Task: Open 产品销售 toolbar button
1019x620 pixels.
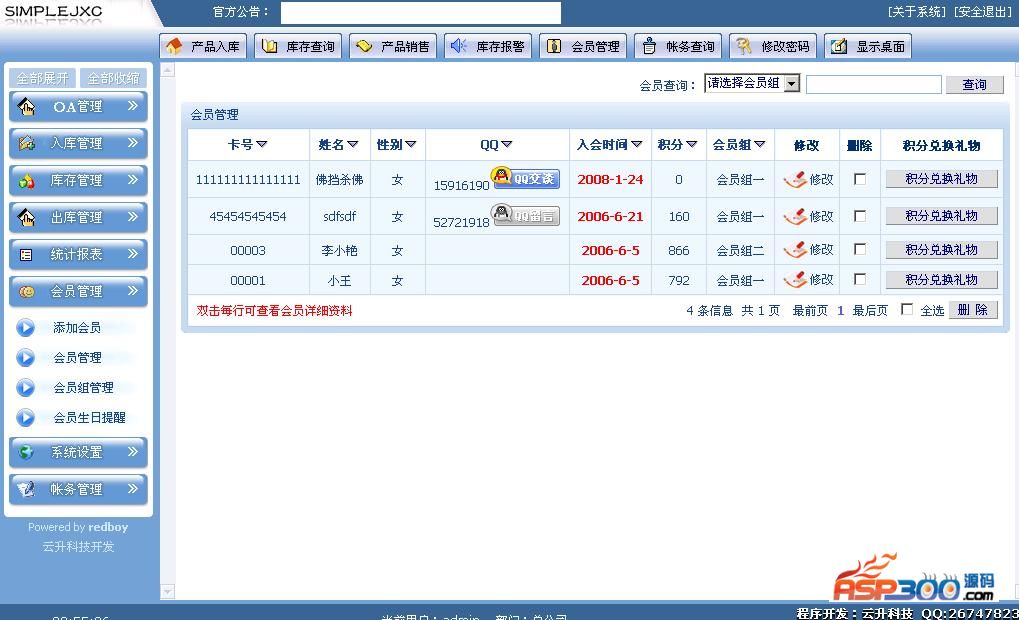Action: coord(393,46)
